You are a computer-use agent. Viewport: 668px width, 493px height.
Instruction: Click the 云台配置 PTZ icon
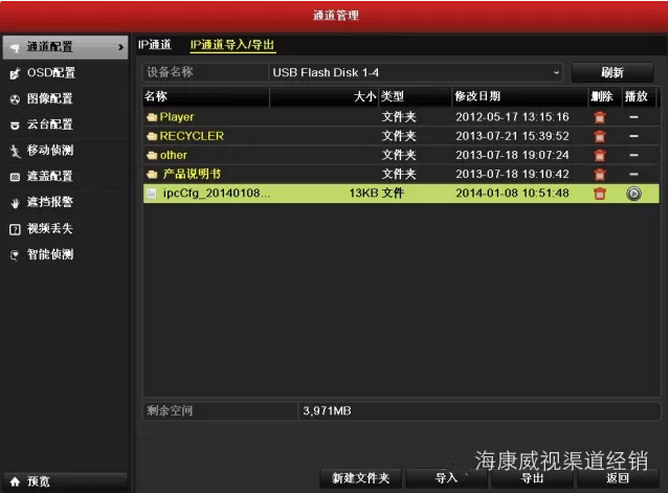(x=15, y=125)
